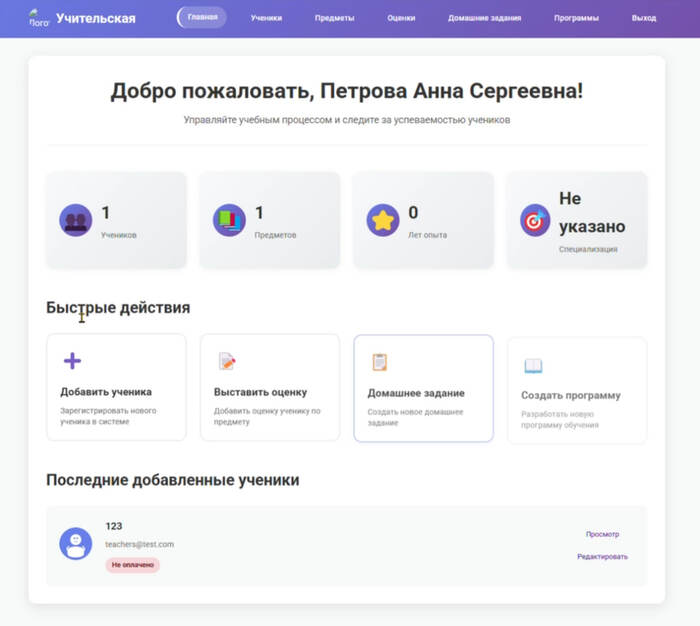
Task: Click the logo image beside Учительская
Action: [39, 18]
